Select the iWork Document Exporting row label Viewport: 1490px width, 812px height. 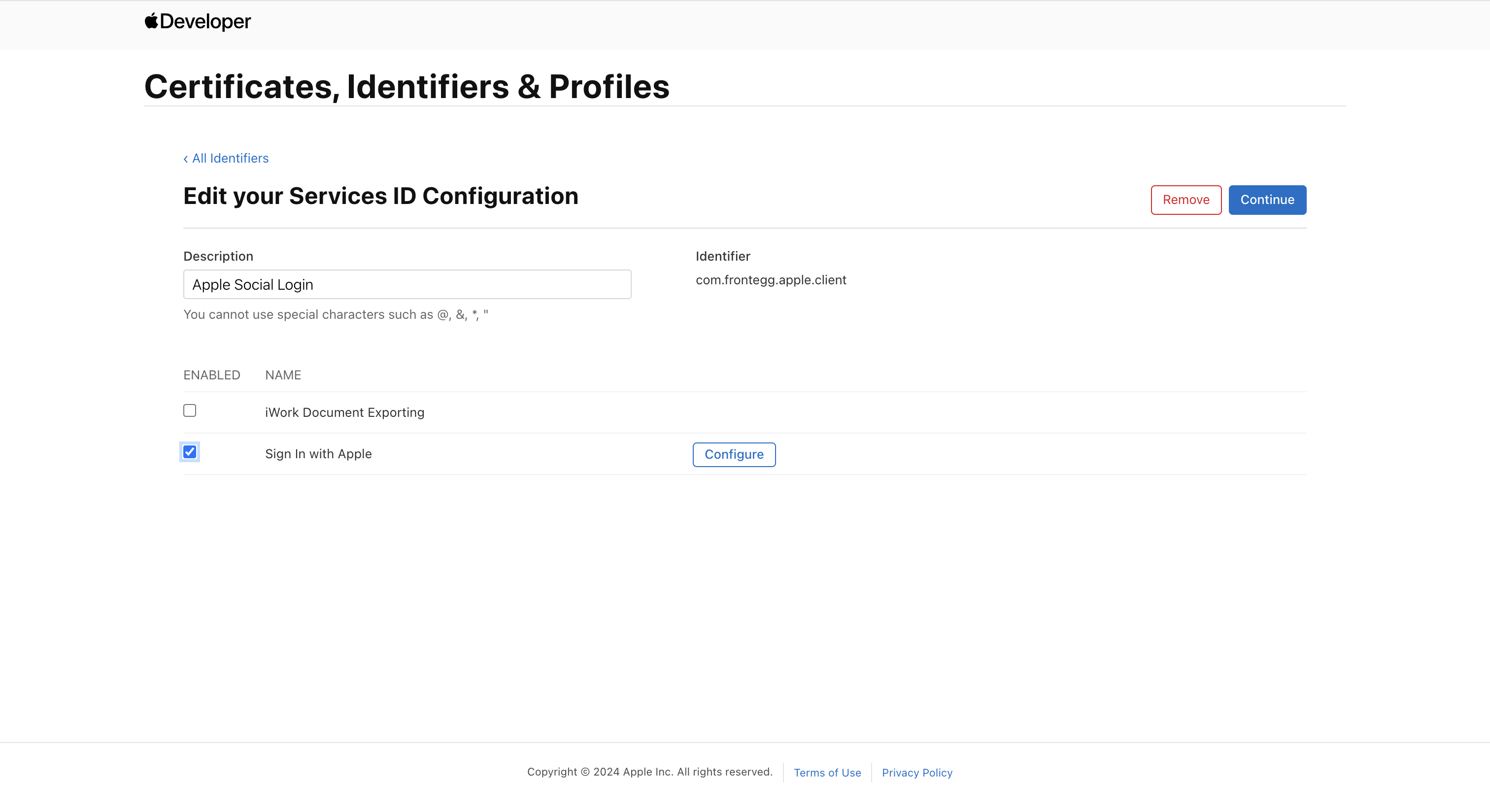[344, 412]
